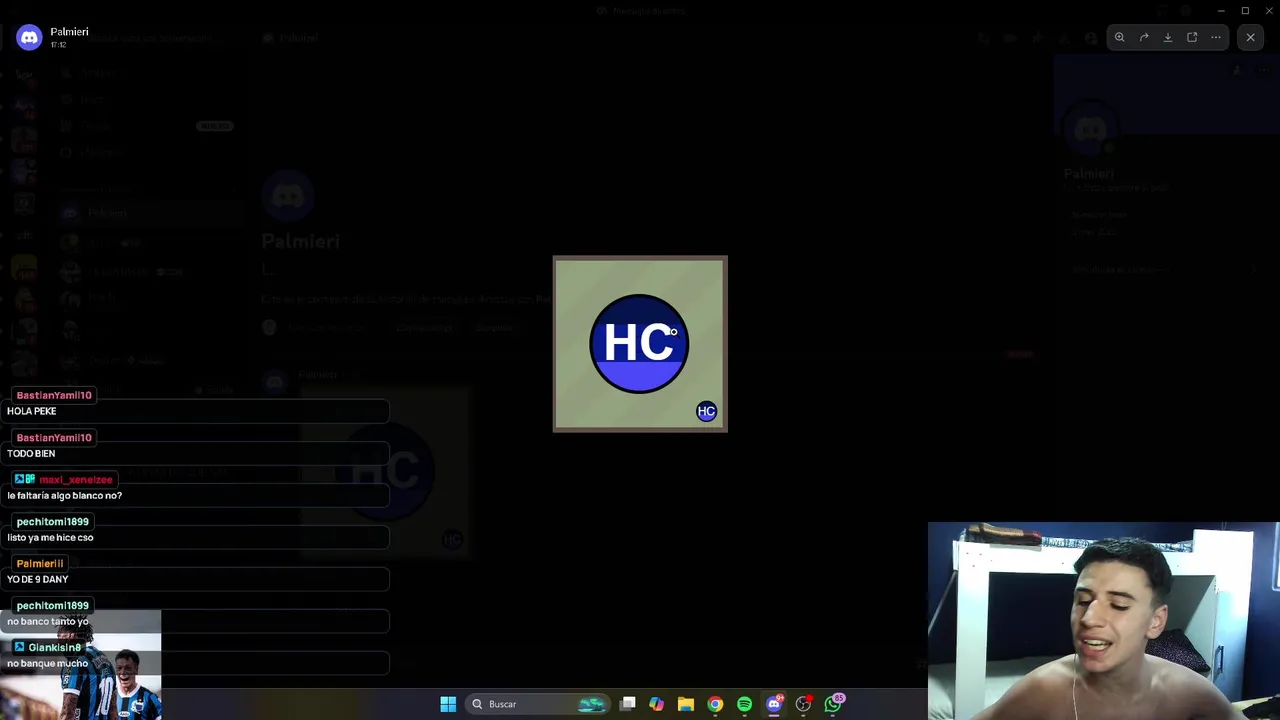Click Palmieri's Discord avatar in viewer header

coord(29,38)
